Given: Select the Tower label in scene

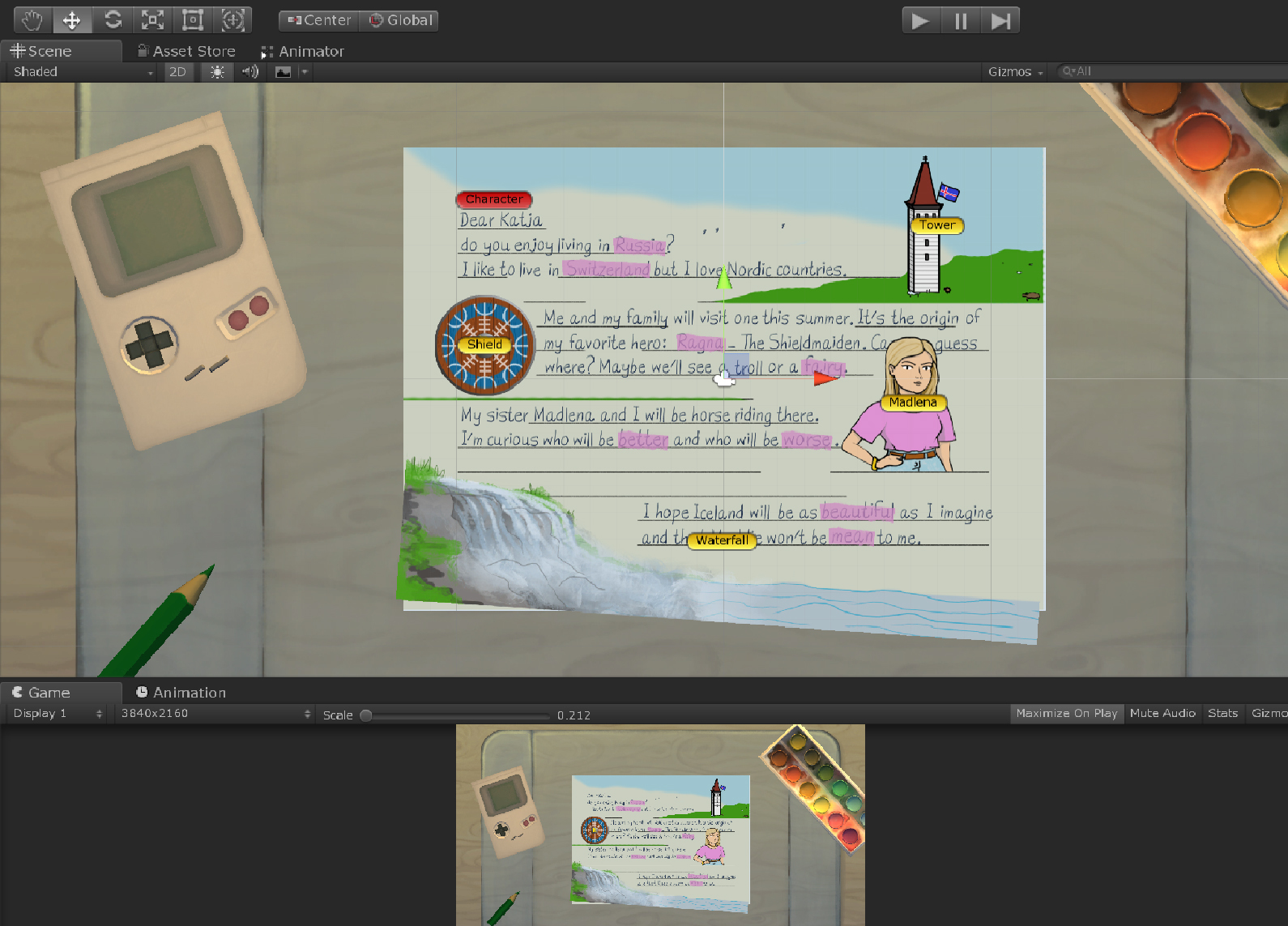Looking at the screenshot, I should point(937,225).
